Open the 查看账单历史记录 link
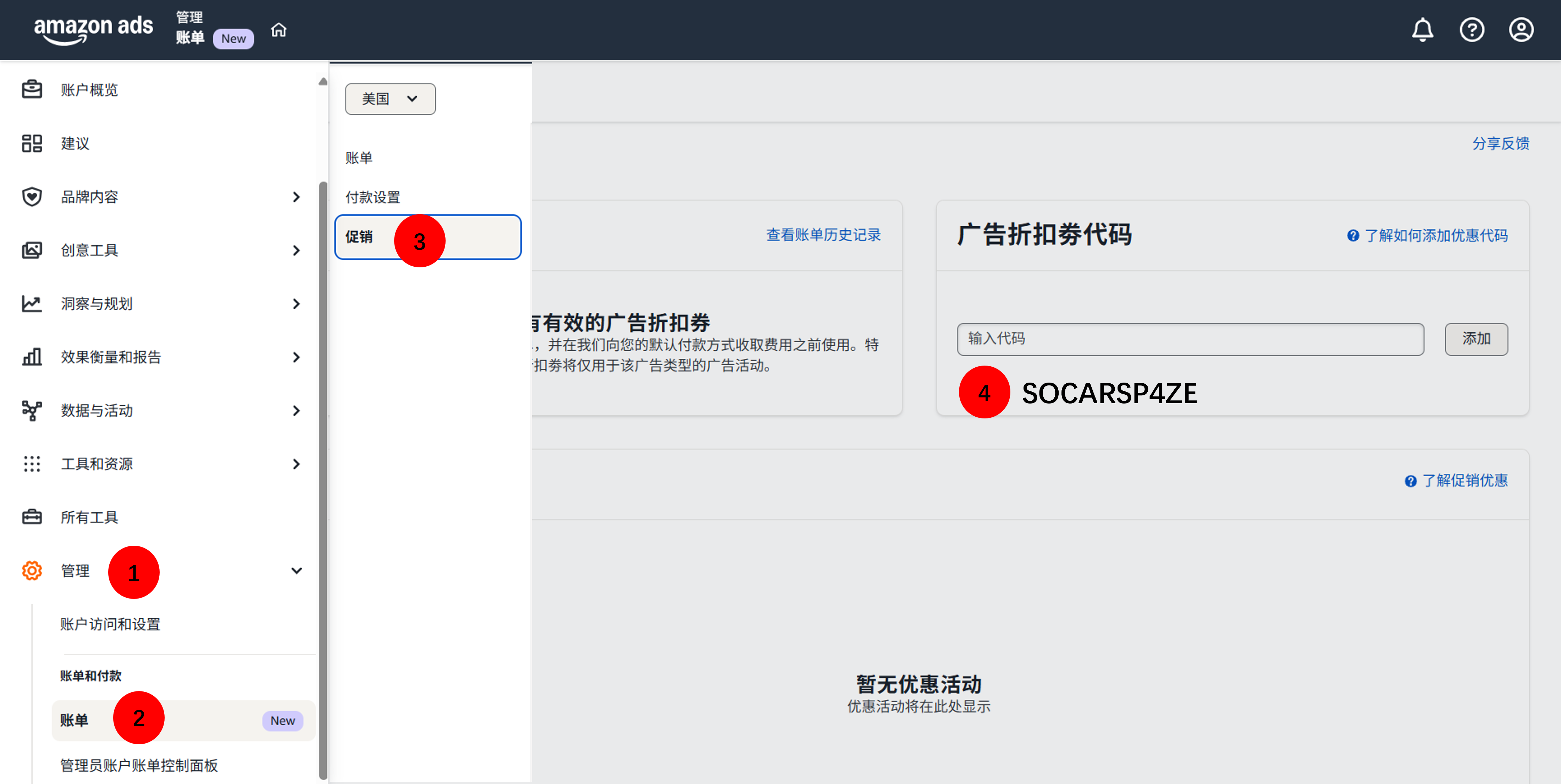 [x=823, y=235]
